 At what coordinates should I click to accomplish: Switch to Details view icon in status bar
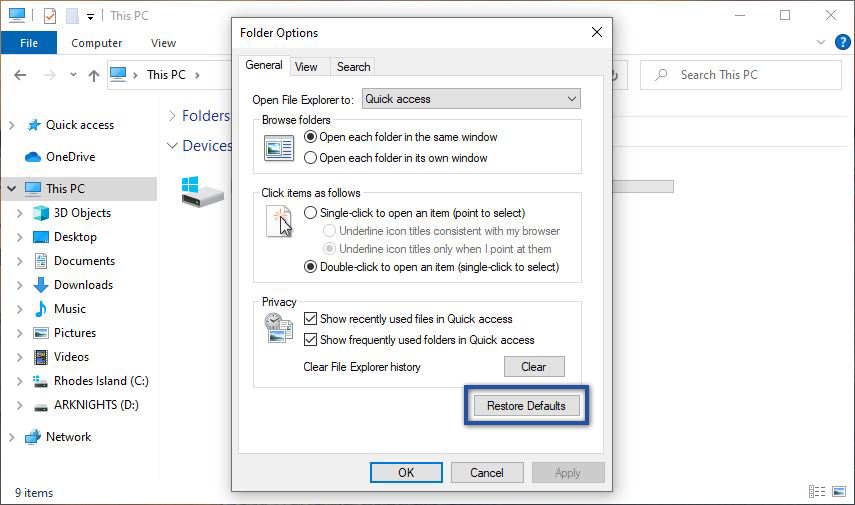click(x=817, y=492)
